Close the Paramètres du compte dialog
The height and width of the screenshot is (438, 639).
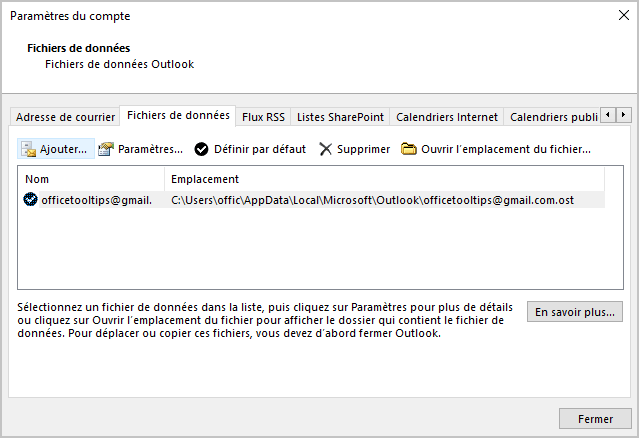tap(624, 15)
